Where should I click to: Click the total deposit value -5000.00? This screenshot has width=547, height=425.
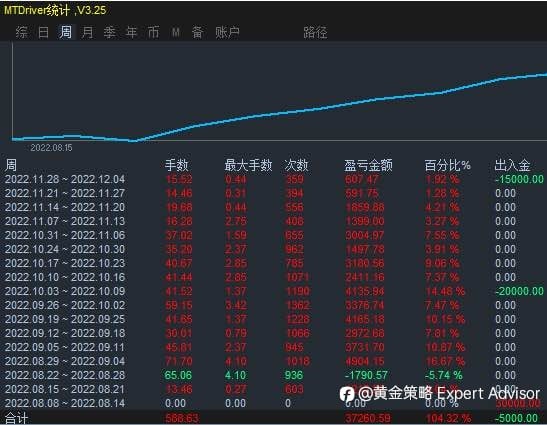pyautogui.click(x=517, y=418)
